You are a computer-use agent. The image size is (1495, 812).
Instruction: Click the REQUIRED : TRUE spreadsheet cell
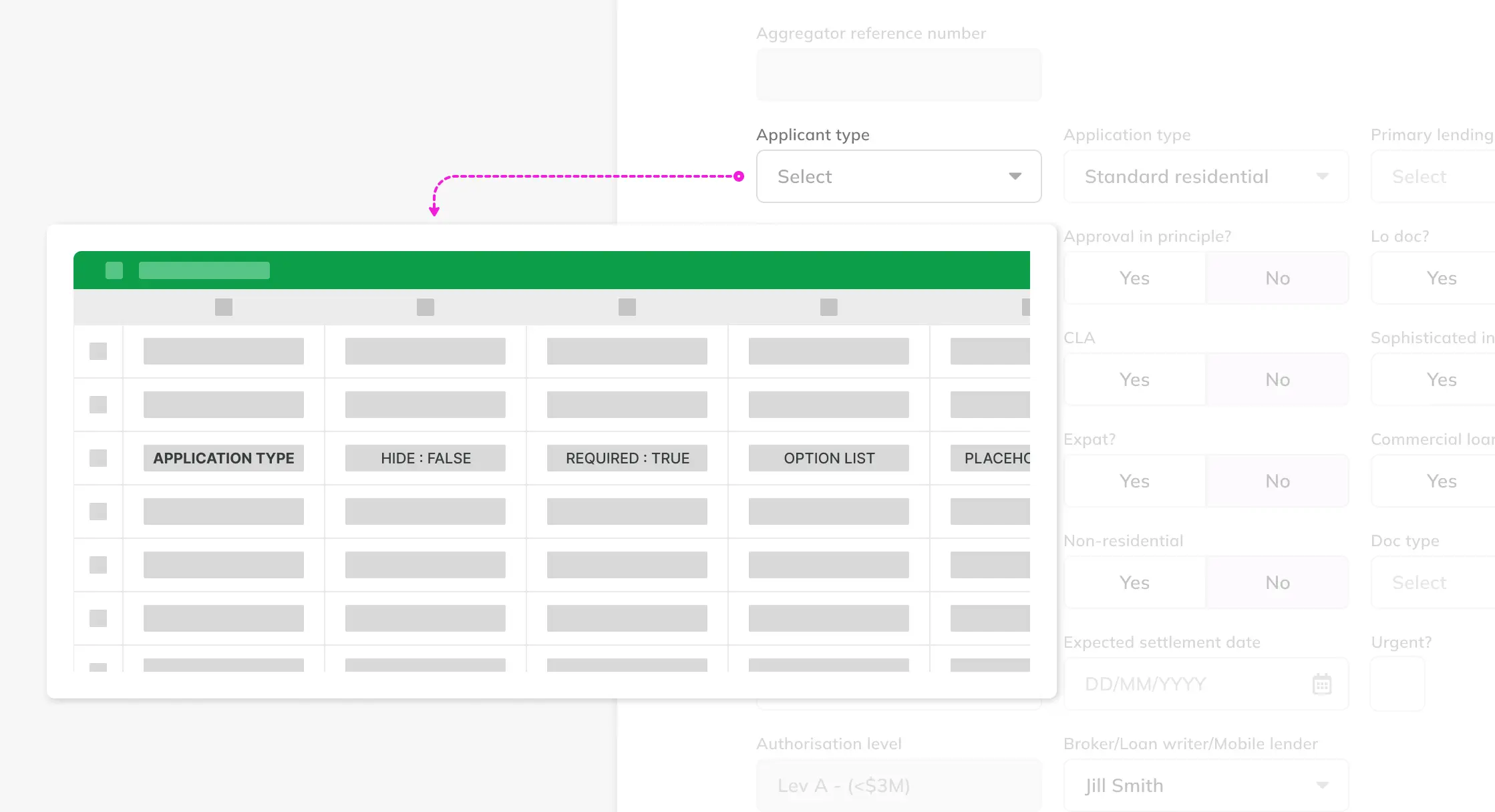point(627,458)
